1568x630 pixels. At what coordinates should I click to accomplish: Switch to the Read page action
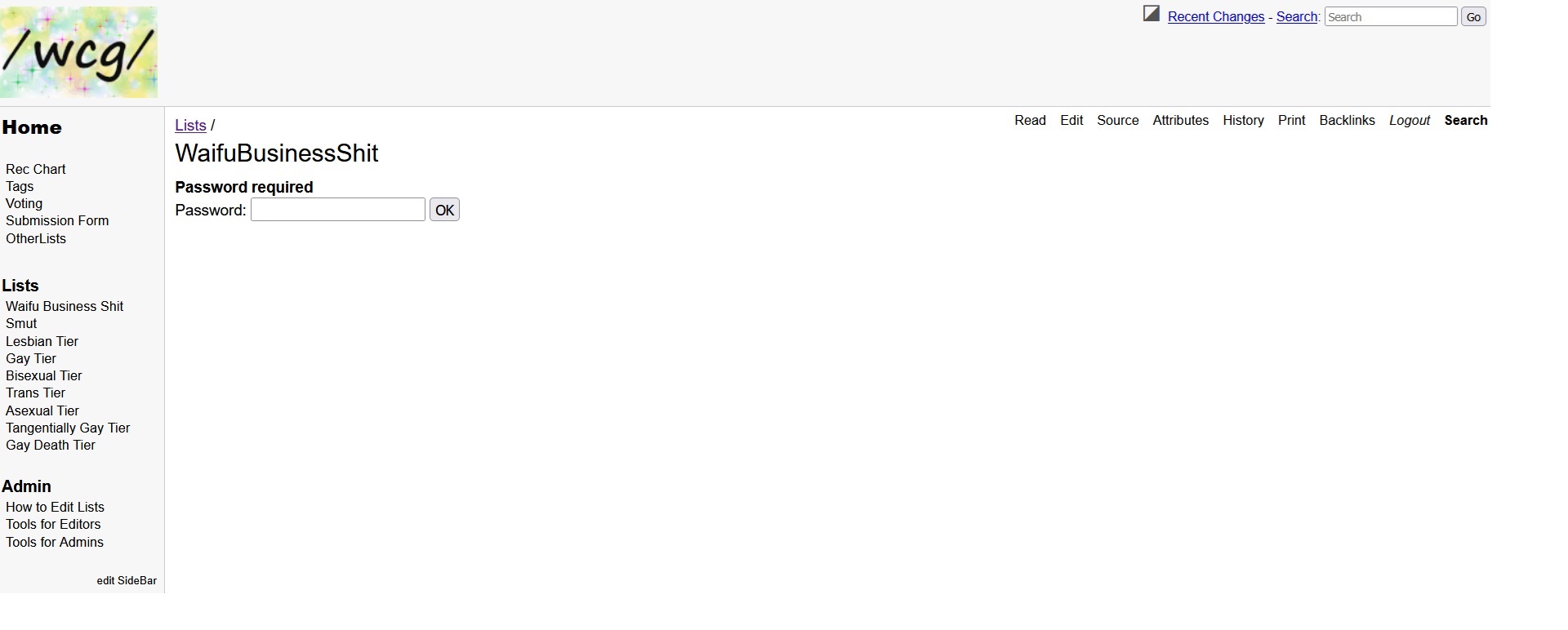[x=1030, y=121]
